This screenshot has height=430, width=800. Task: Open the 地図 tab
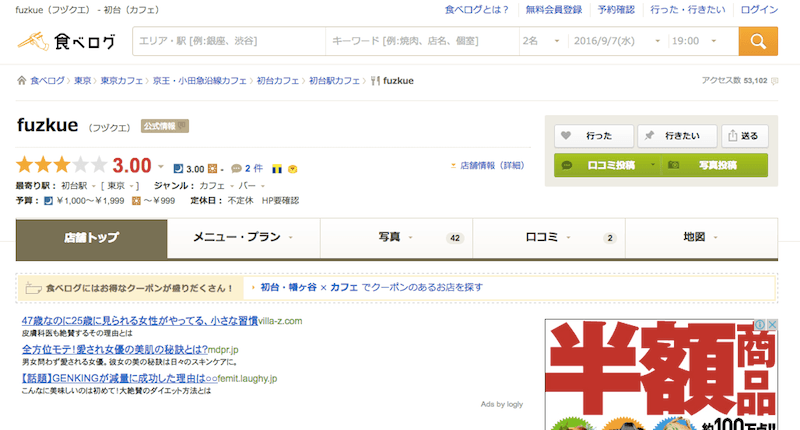click(702, 238)
